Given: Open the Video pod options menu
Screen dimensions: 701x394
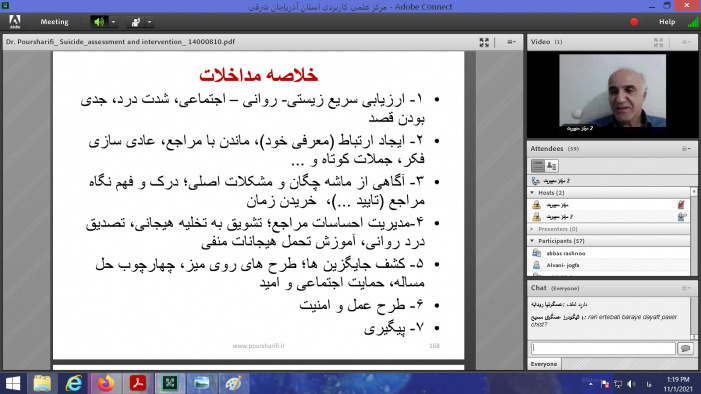Looking at the screenshot, I should click(x=686, y=42).
